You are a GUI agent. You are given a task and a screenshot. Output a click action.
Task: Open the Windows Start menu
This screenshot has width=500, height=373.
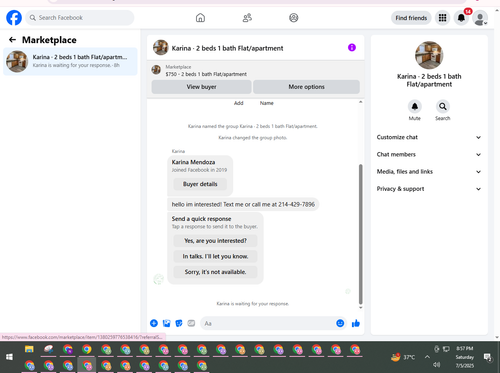[x=9, y=357]
